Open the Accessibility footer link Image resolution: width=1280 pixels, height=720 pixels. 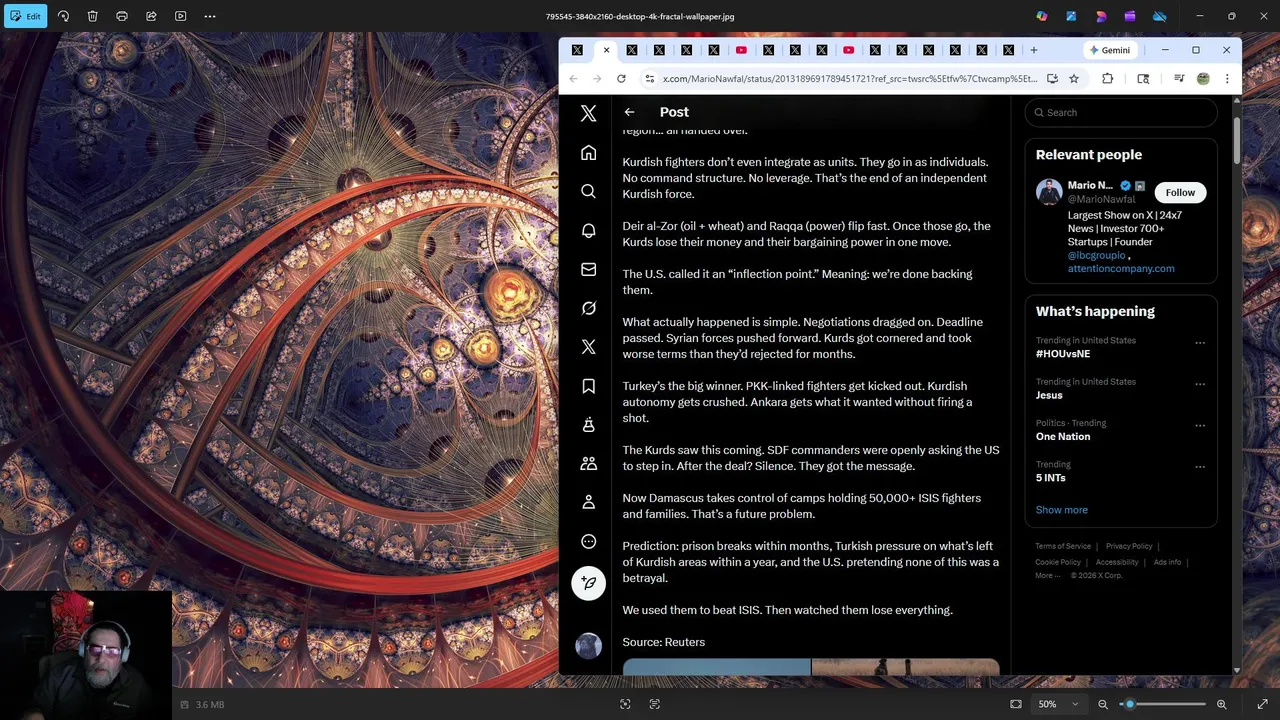tap(1117, 562)
